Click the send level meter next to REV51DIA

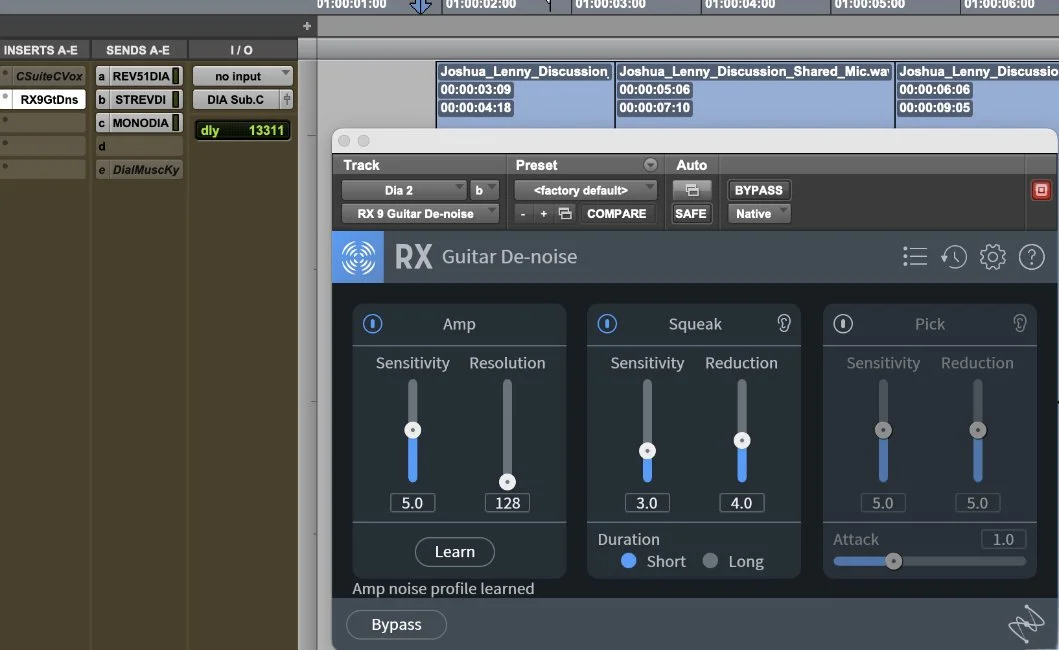pos(176,76)
